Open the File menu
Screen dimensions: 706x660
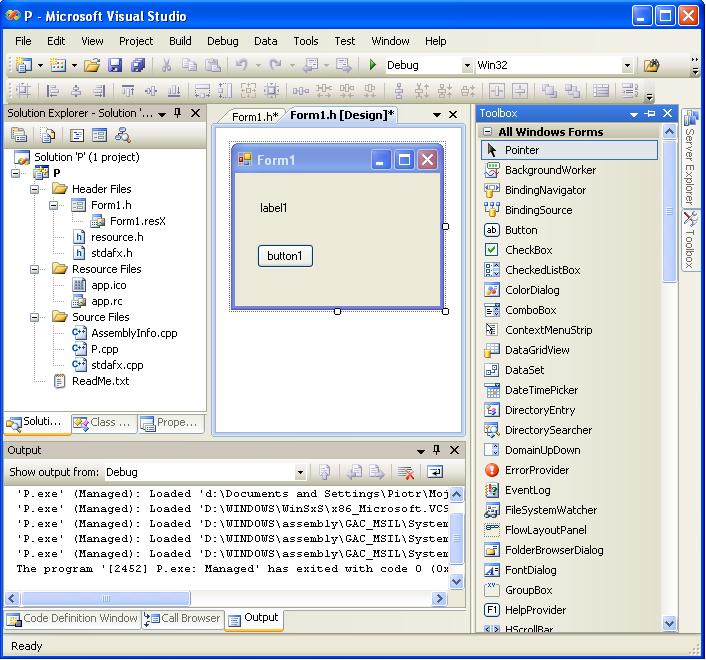pyautogui.click(x=23, y=41)
